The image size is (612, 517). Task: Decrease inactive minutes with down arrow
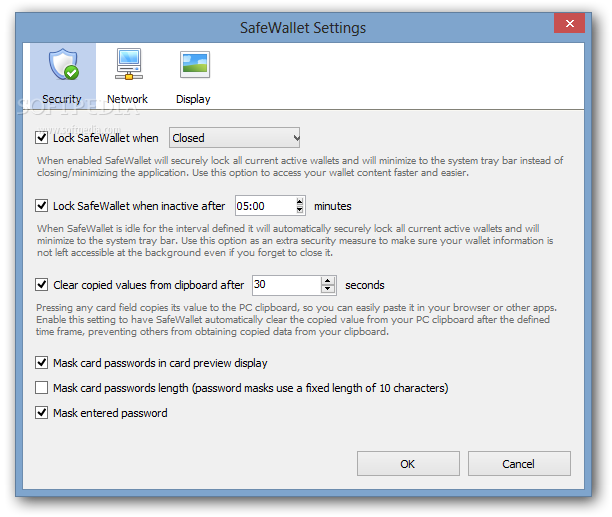point(299,210)
